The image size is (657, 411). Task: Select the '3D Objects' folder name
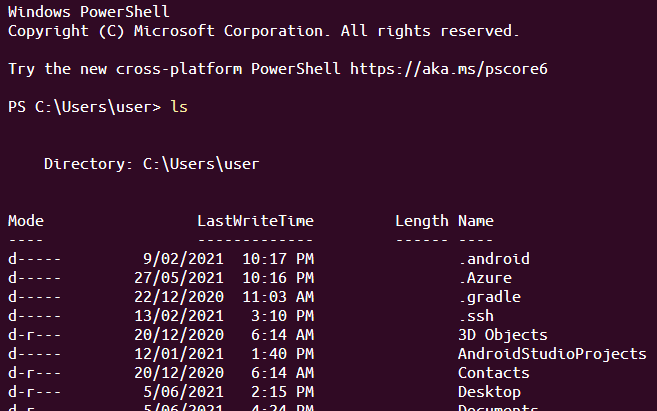click(503, 335)
